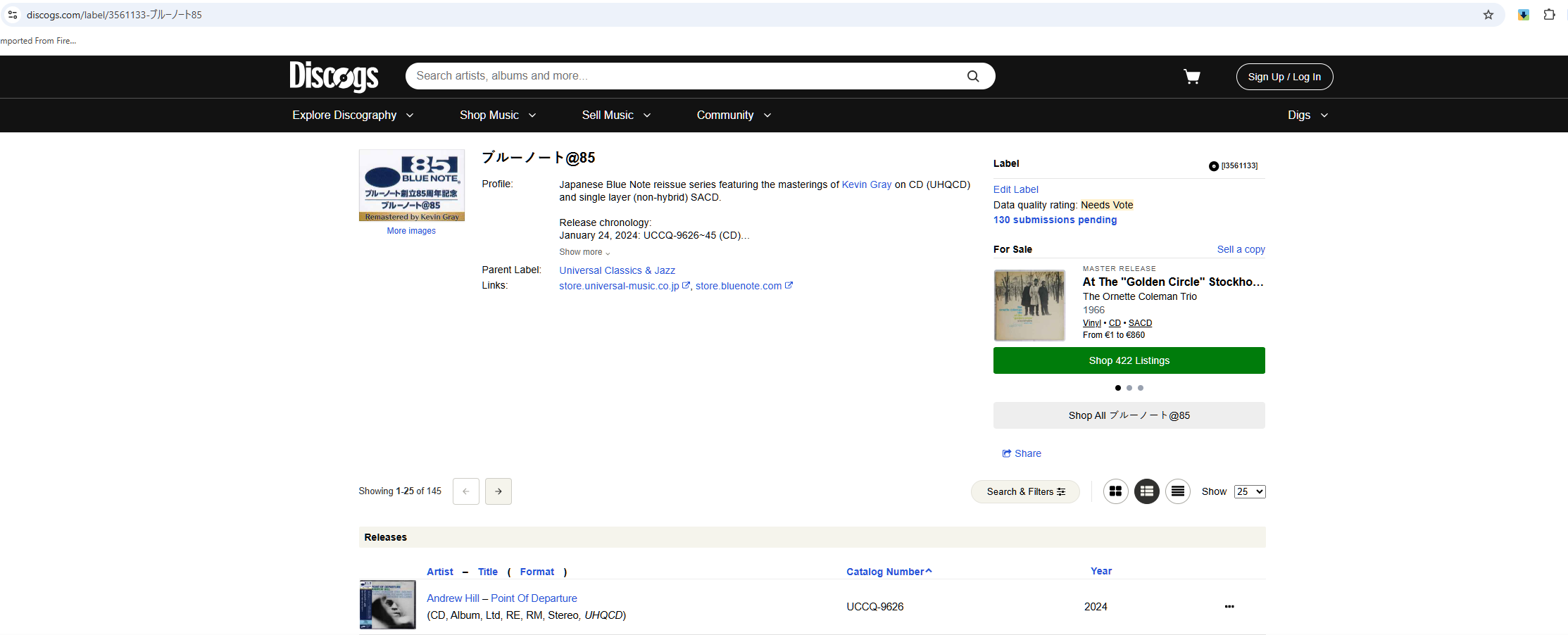Image resolution: width=1568 pixels, height=635 pixels.
Task: Click the search magnifier icon
Action: coord(973,76)
